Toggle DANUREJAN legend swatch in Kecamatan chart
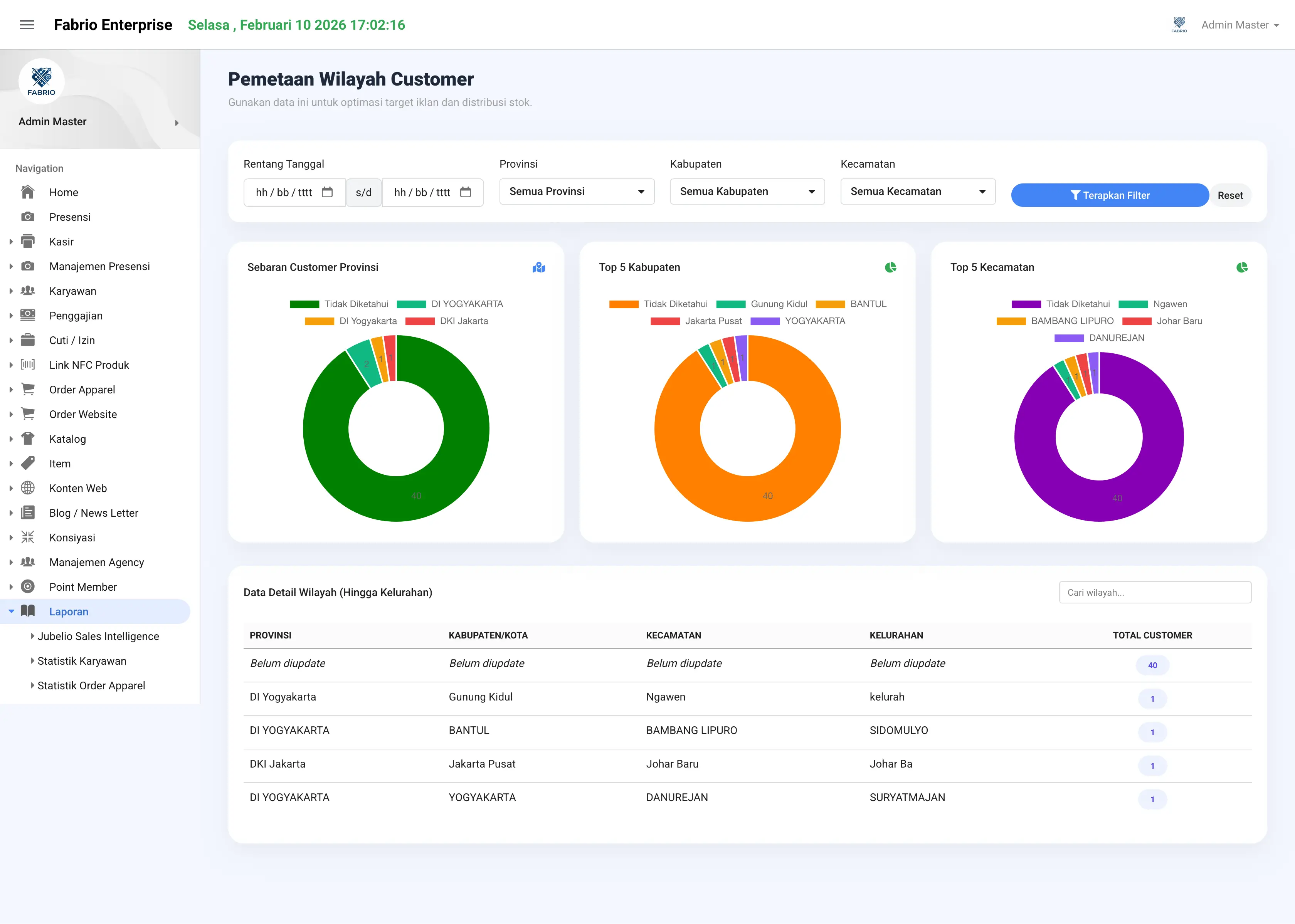Image resolution: width=1295 pixels, height=924 pixels. 1068,338
